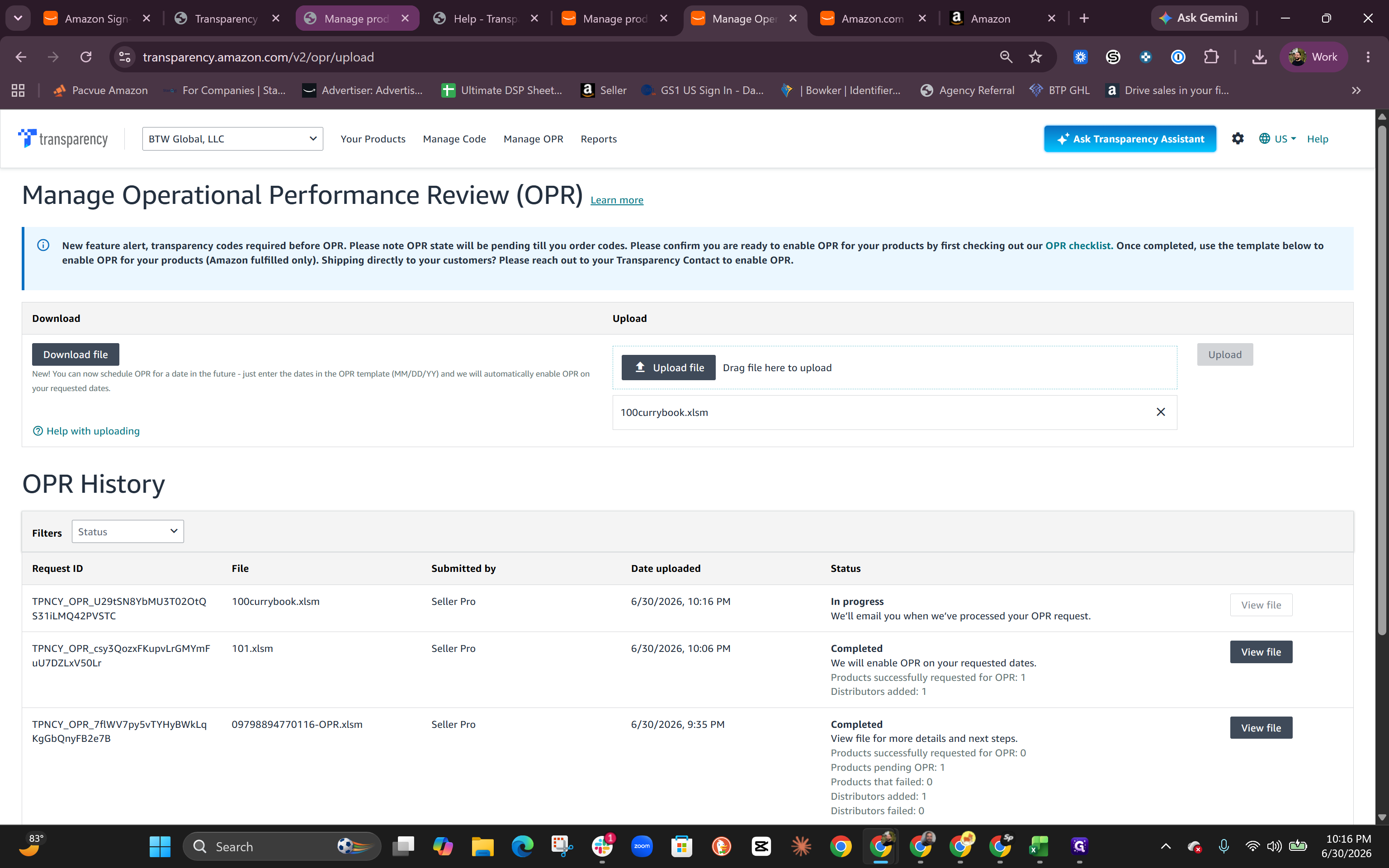This screenshot has width=1389, height=868.
Task: Open Your Products menu
Action: click(373, 138)
